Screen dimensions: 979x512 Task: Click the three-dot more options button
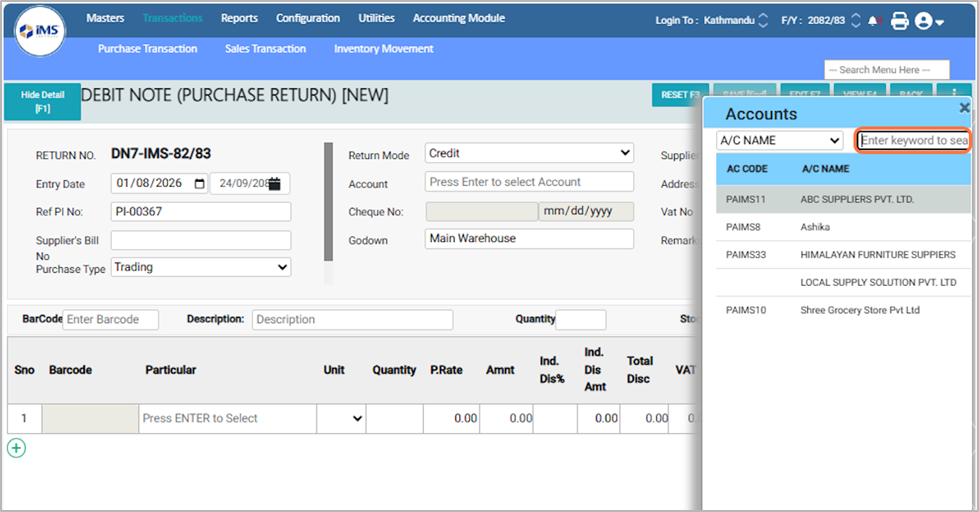coord(953,94)
